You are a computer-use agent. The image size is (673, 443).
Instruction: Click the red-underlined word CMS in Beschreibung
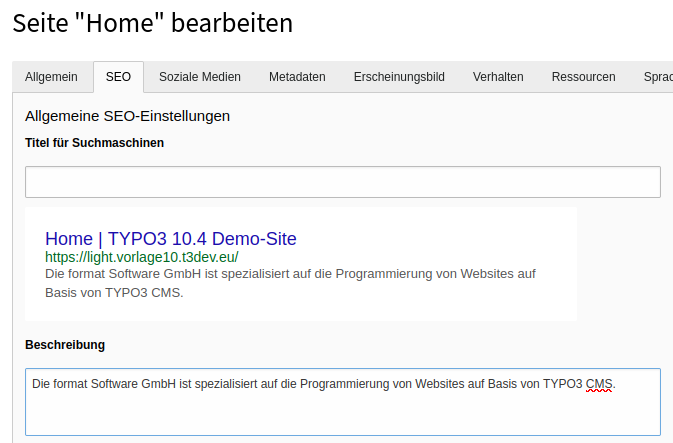[x=599, y=384]
